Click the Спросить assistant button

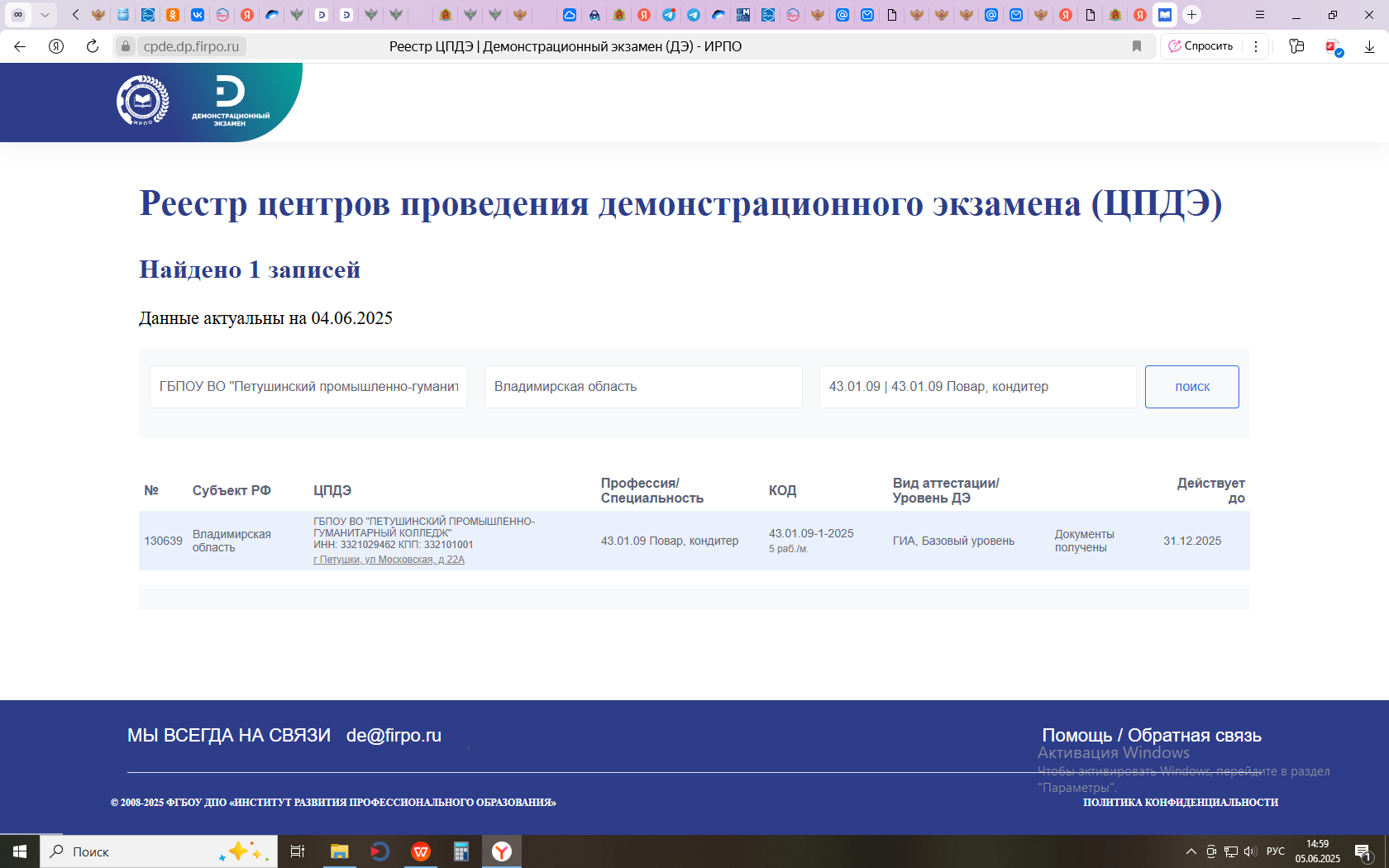tap(1200, 46)
